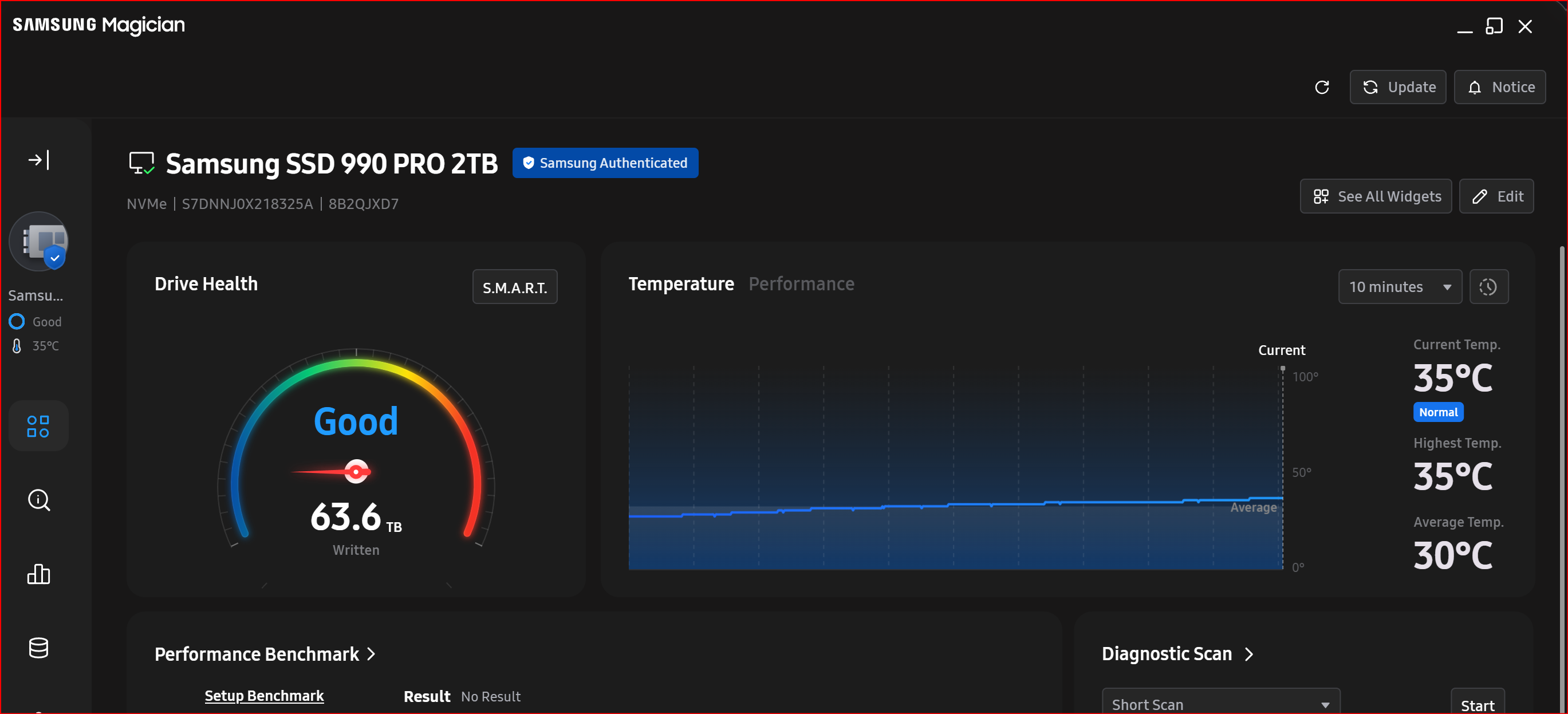Open the 10 minutes time range dropdown
The width and height of the screenshot is (1568, 714).
tap(1400, 287)
